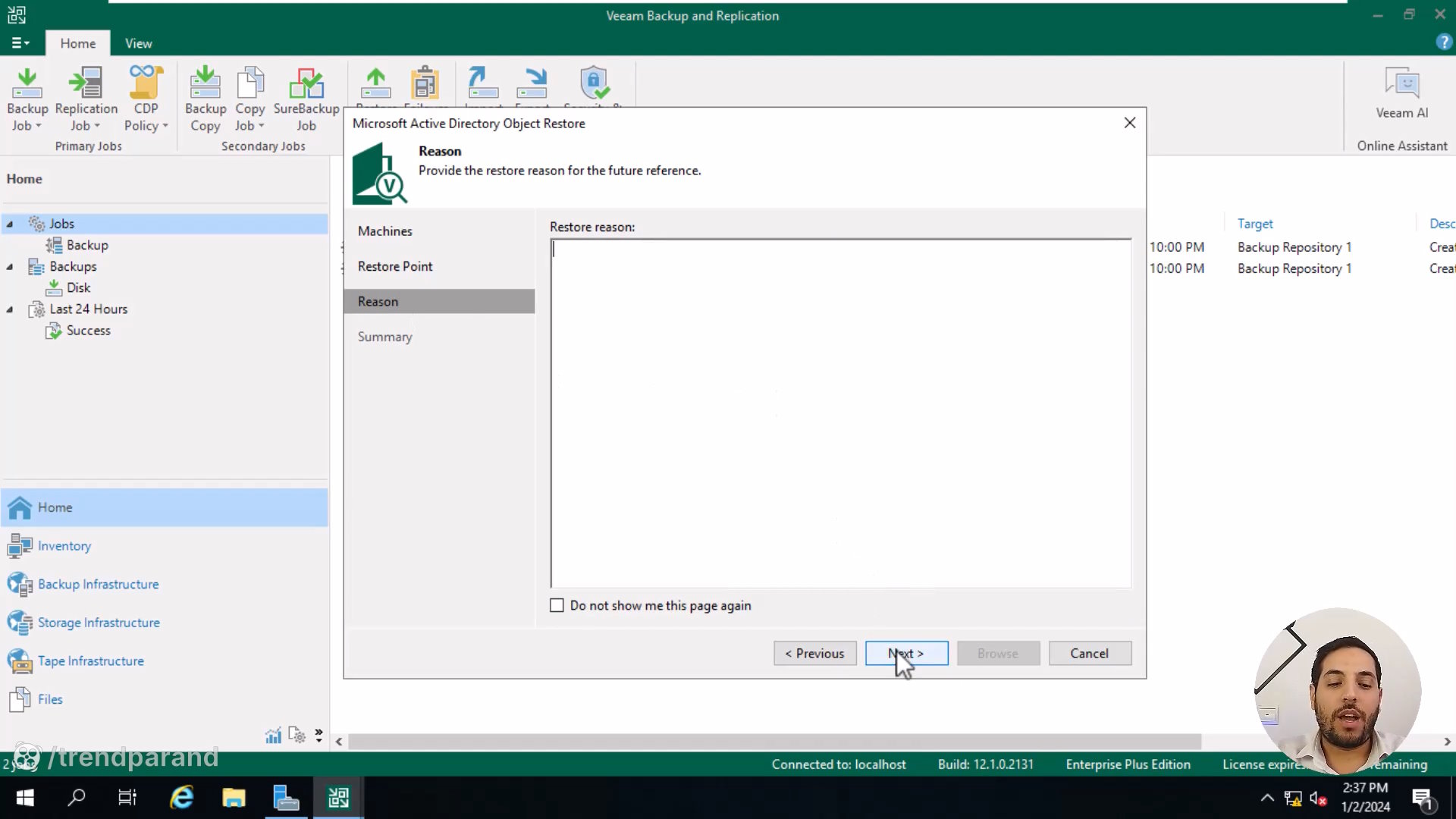Open the Storage Infrastructure view
This screenshot has height=819, width=1456.
pyautogui.click(x=165, y=623)
